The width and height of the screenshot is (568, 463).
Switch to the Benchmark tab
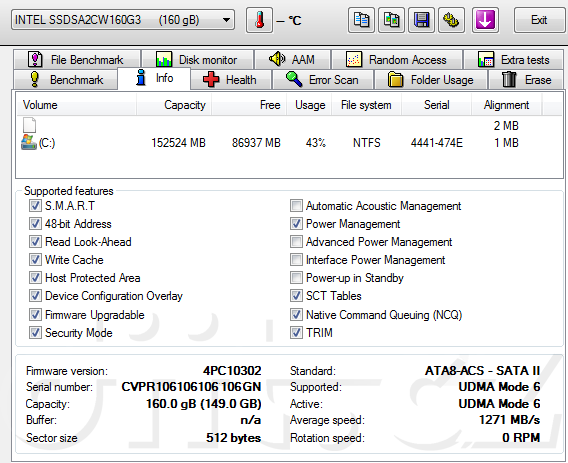[x=66, y=79]
